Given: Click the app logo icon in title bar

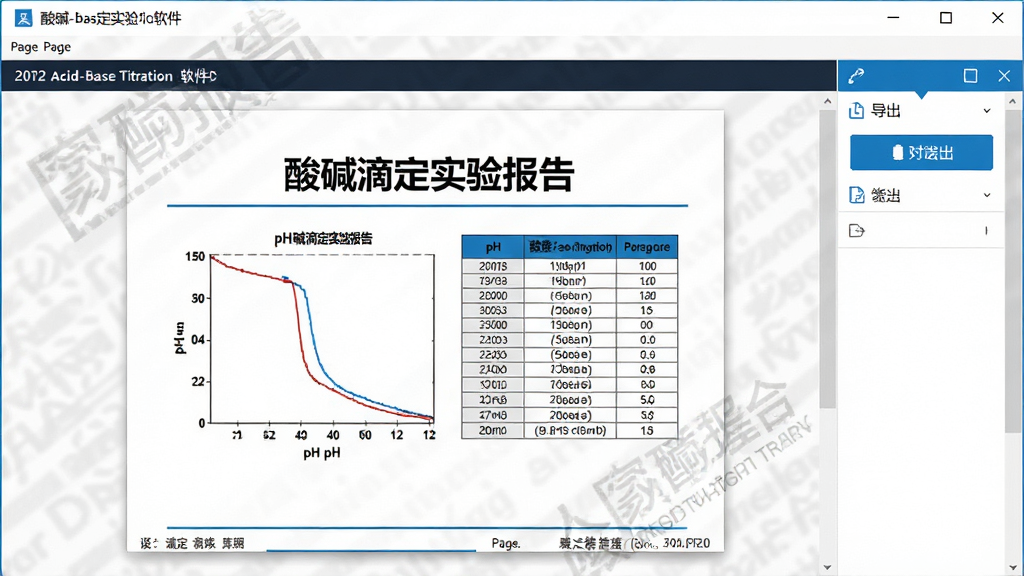Looking at the screenshot, I should tap(24, 18).
